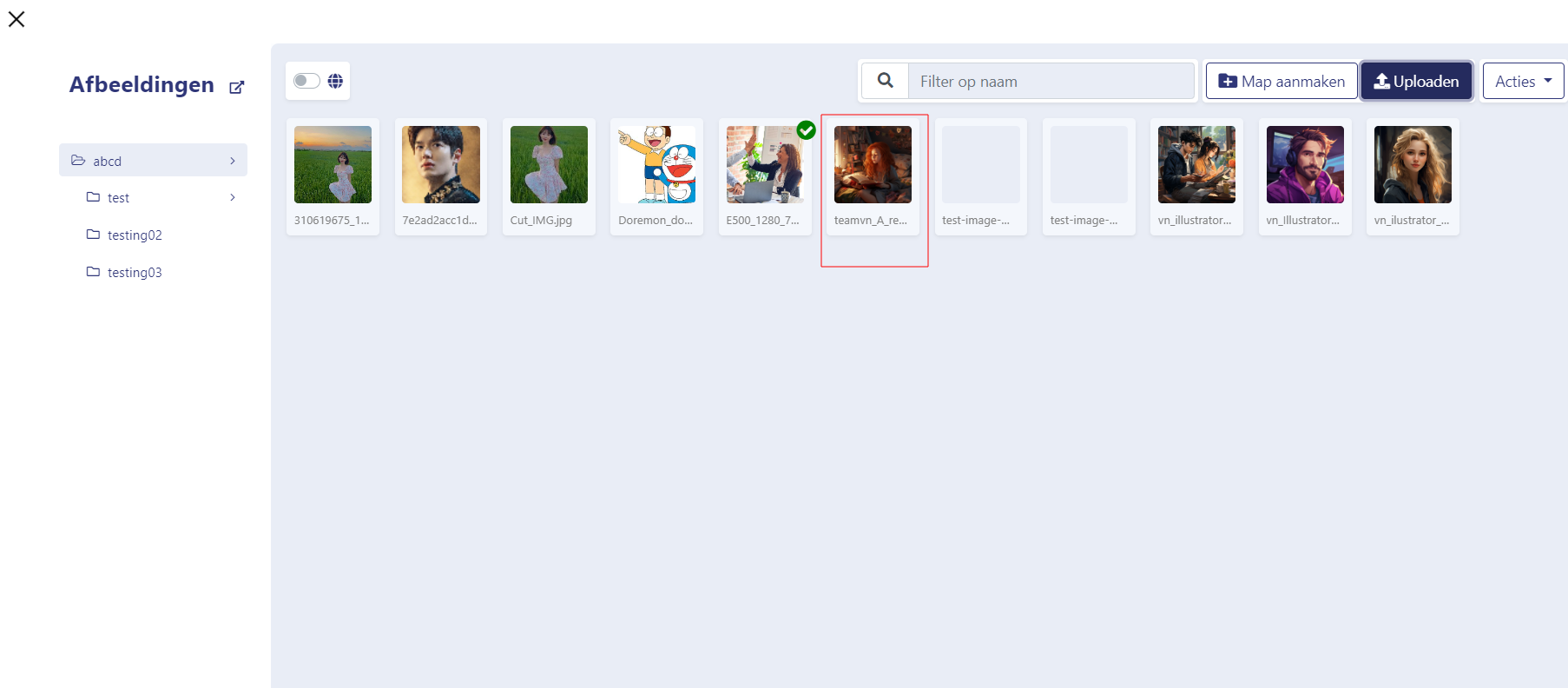This screenshot has width=1568, height=688.
Task: Open the testing03 folder
Action: [x=135, y=273]
